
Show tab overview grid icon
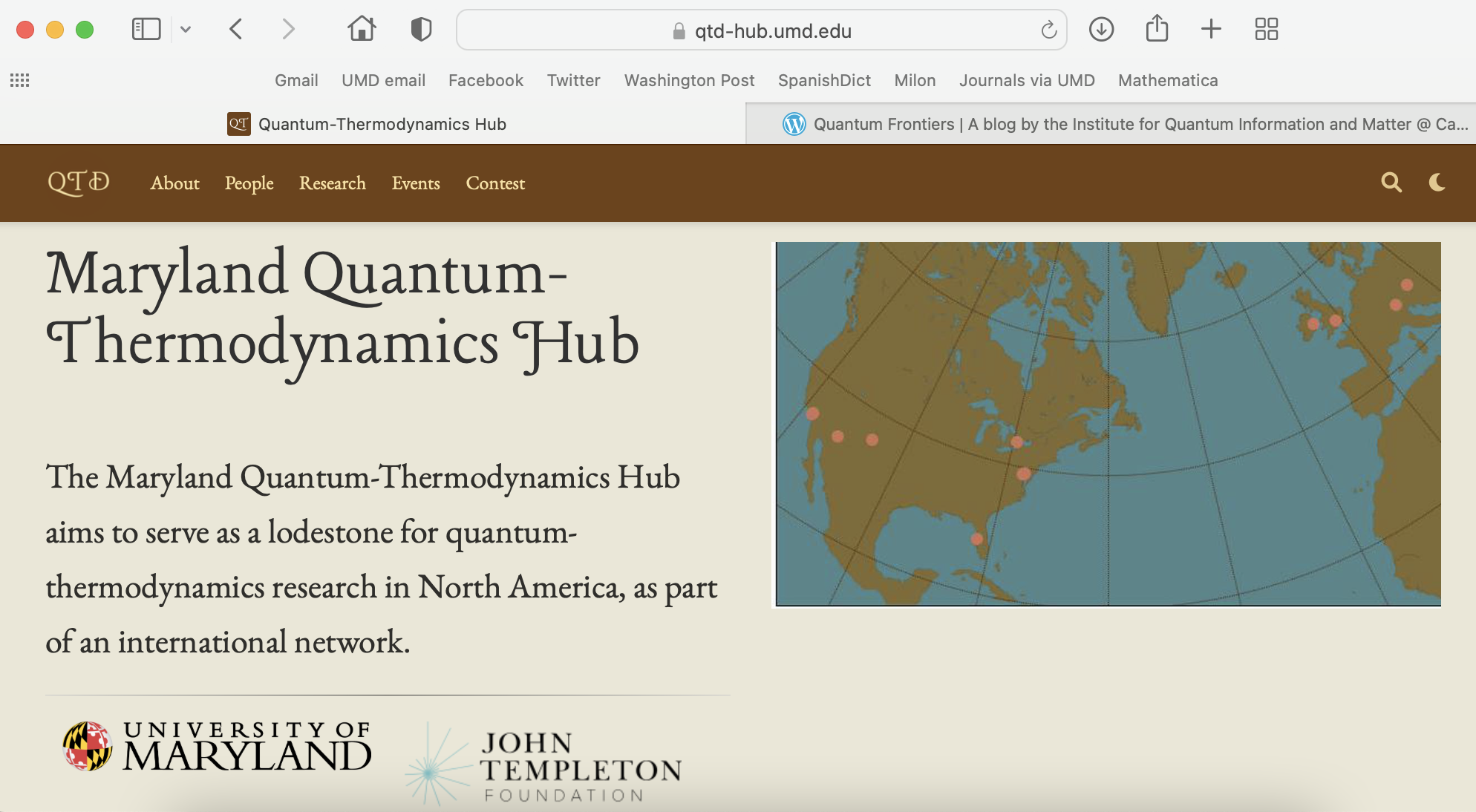pos(1266,30)
